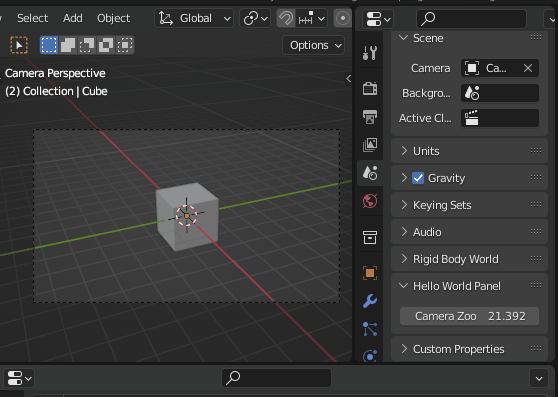This screenshot has height=397, width=558.
Task: Click the Scene panel drag grip
Action: click(536, 38)
